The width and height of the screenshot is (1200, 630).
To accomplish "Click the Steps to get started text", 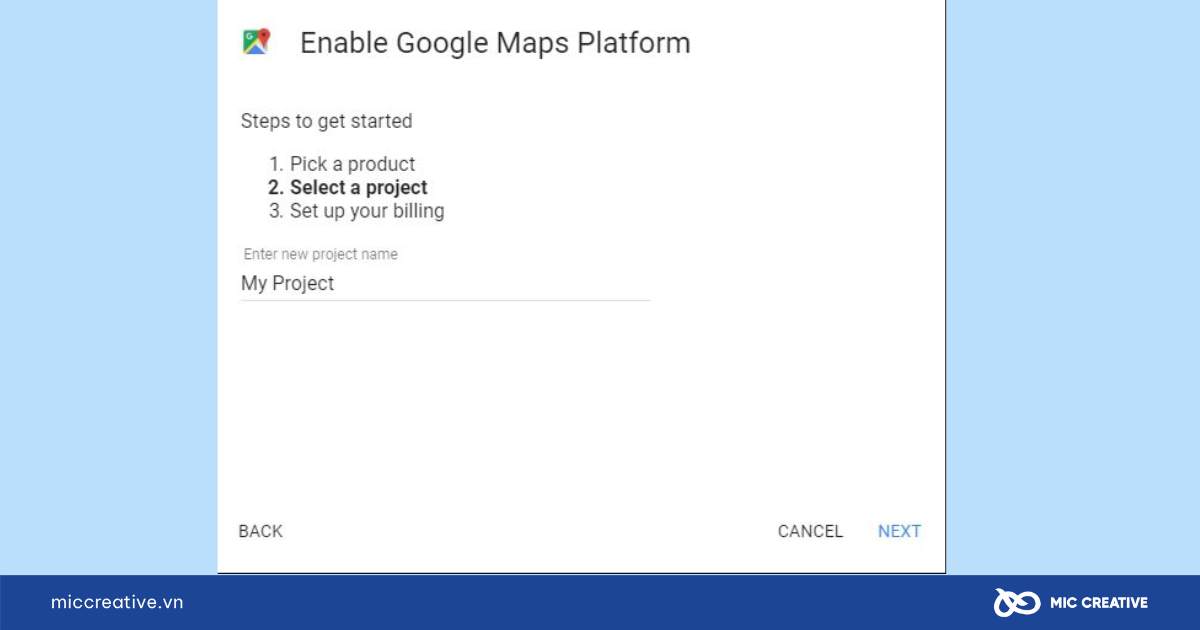I will click(326, 121).
